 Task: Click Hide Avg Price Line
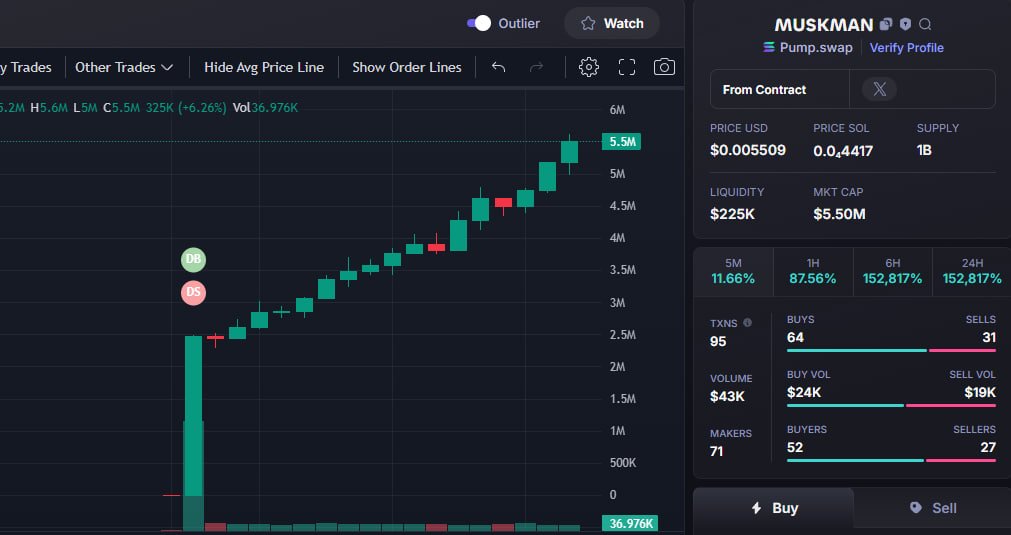point(264,67)
